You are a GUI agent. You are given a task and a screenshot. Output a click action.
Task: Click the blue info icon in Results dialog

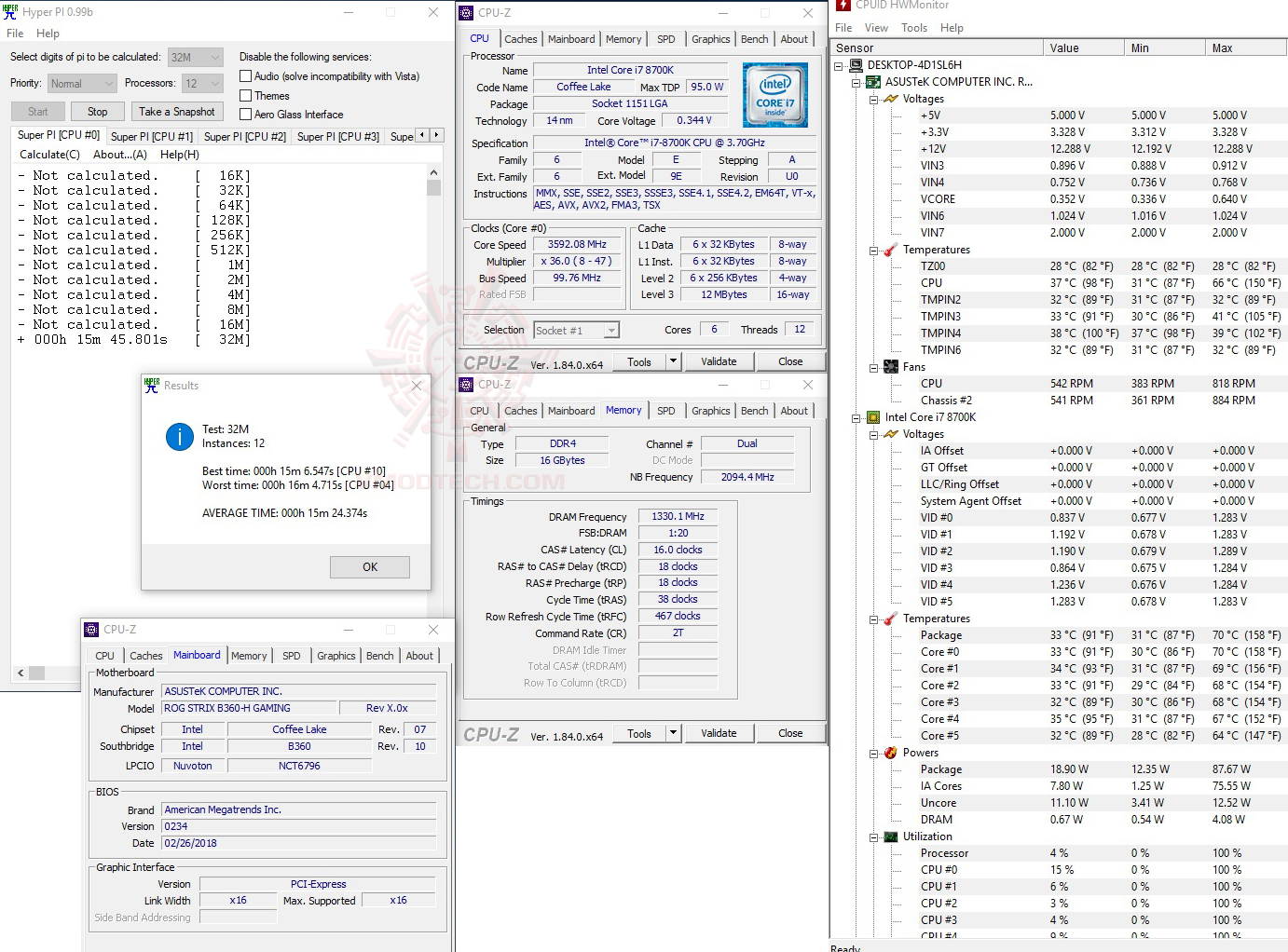[179, 437]
